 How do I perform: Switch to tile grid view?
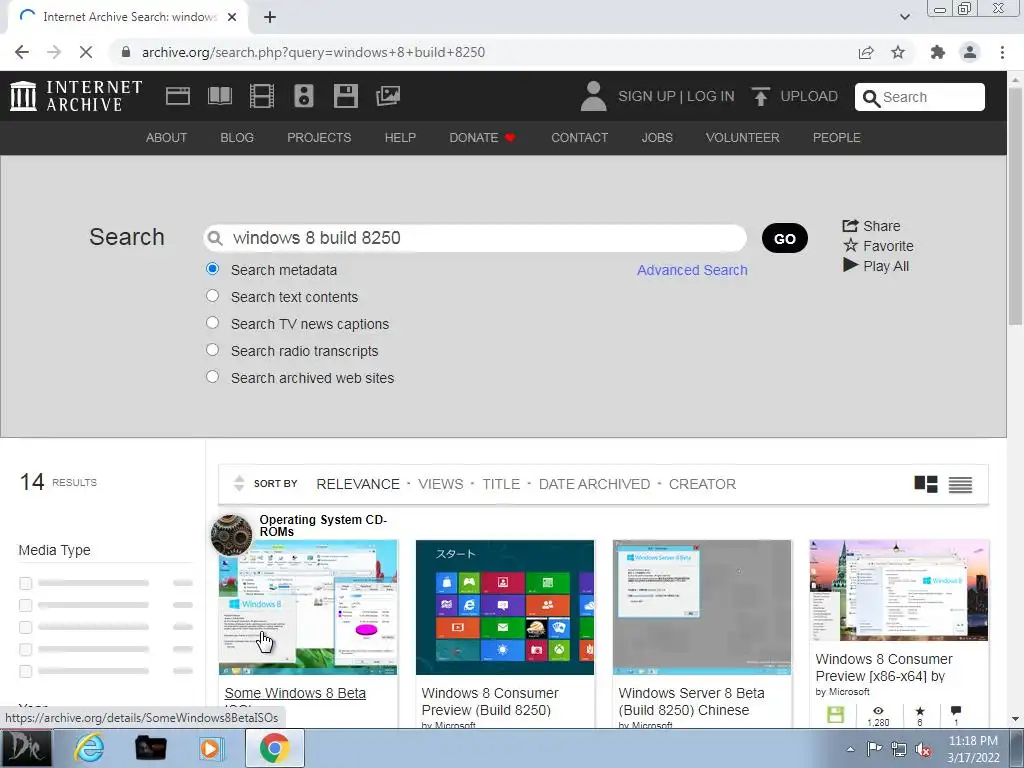click(x=925, y=484)
